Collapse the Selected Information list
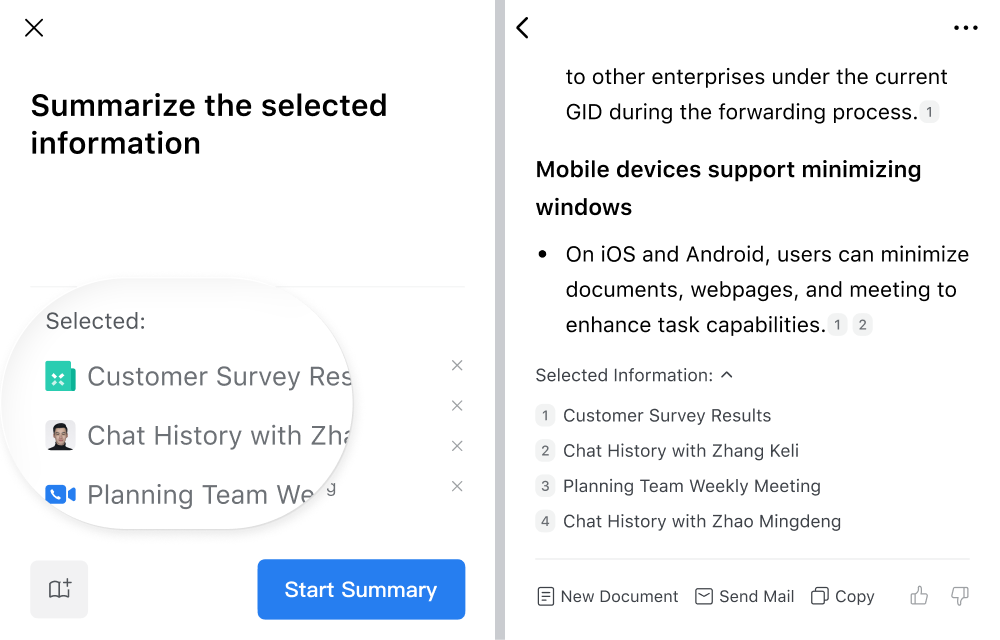This screenshot has width=1000, height=640. (726, 375)
